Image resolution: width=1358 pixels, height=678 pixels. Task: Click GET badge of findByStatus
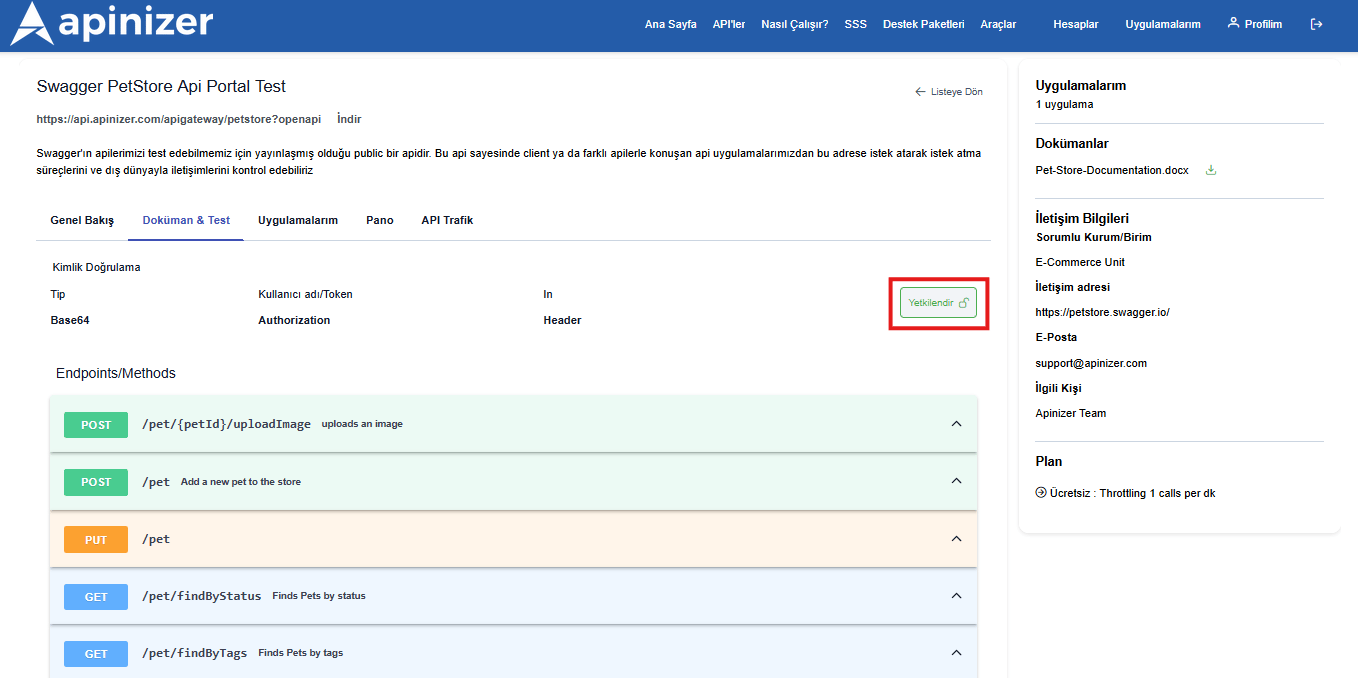(96, 597)
